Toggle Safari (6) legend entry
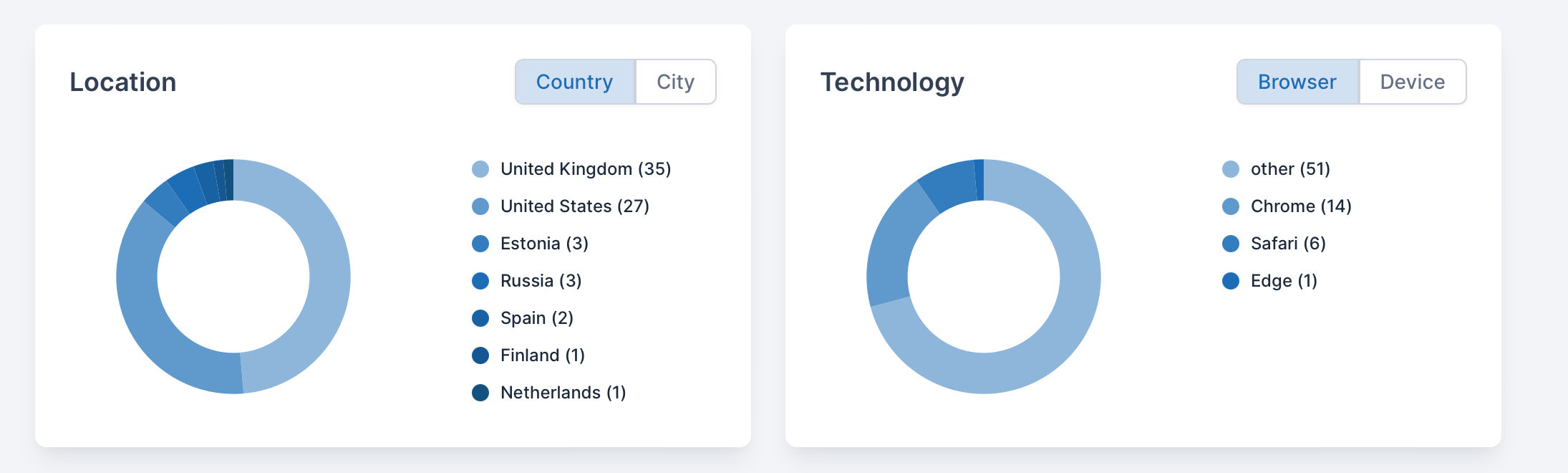The height and width of the screenshot is (473, 1568). [1287, 244]
